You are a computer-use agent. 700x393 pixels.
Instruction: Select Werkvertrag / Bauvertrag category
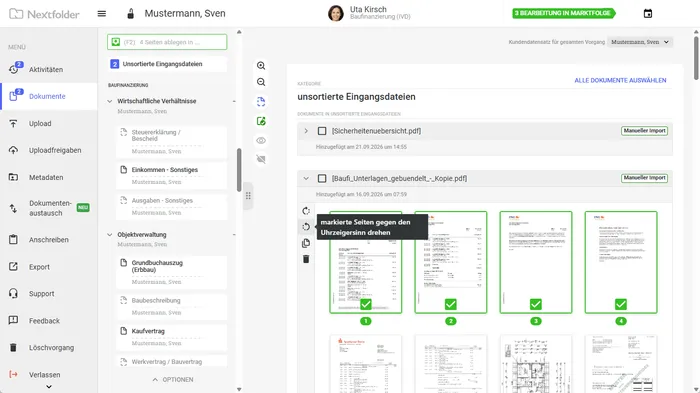click(171, 361)
